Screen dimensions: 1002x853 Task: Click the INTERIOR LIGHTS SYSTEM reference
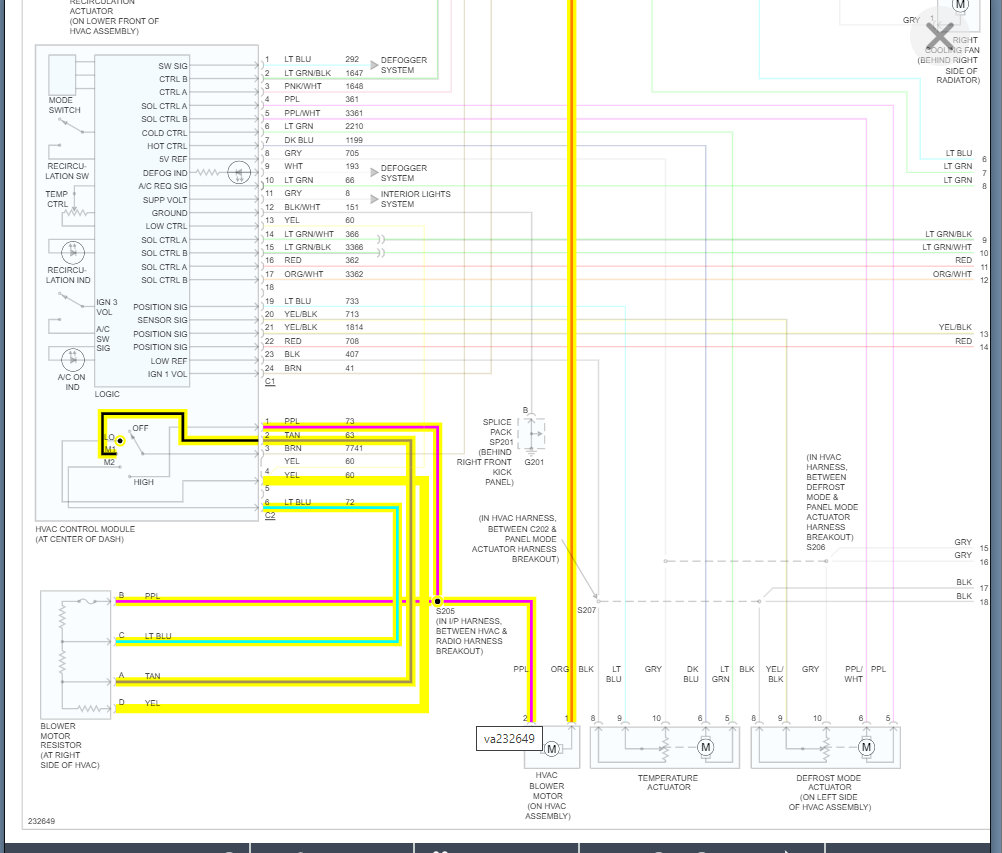pyautogui.click(x=415, y=199)
